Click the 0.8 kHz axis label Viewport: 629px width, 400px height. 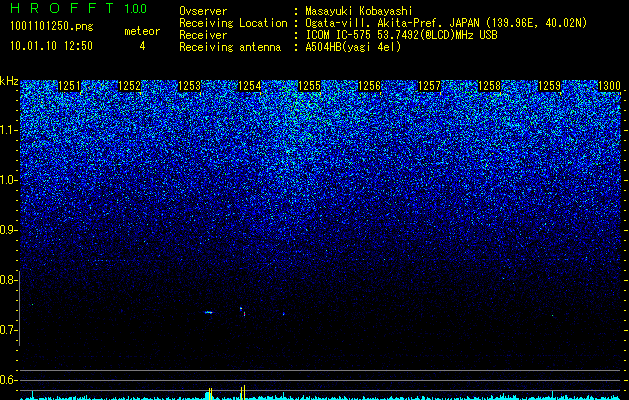(x=8, y=280)
